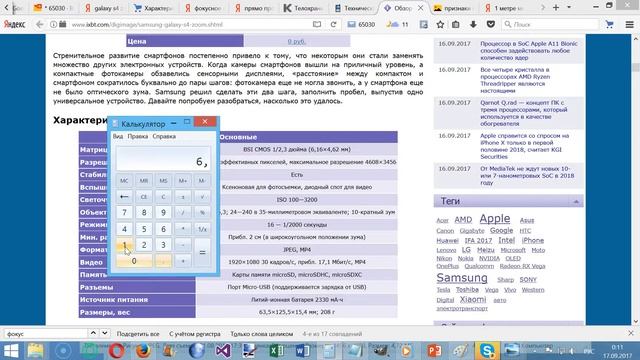Click the browser back arrow button

(40, 24)
